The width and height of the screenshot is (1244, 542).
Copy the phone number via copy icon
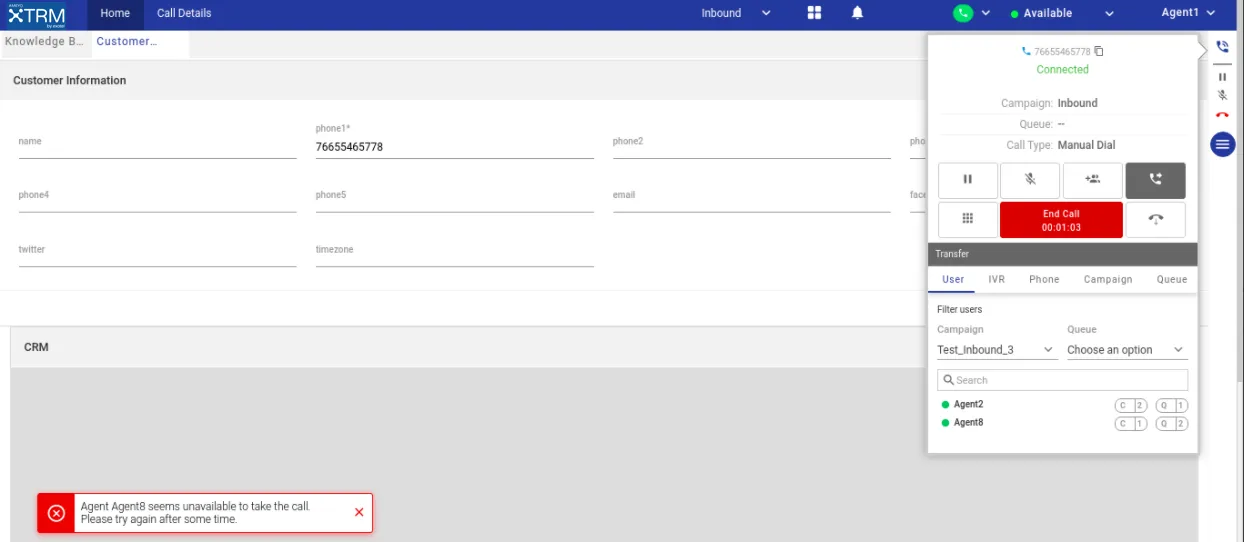click(1099, 51)
